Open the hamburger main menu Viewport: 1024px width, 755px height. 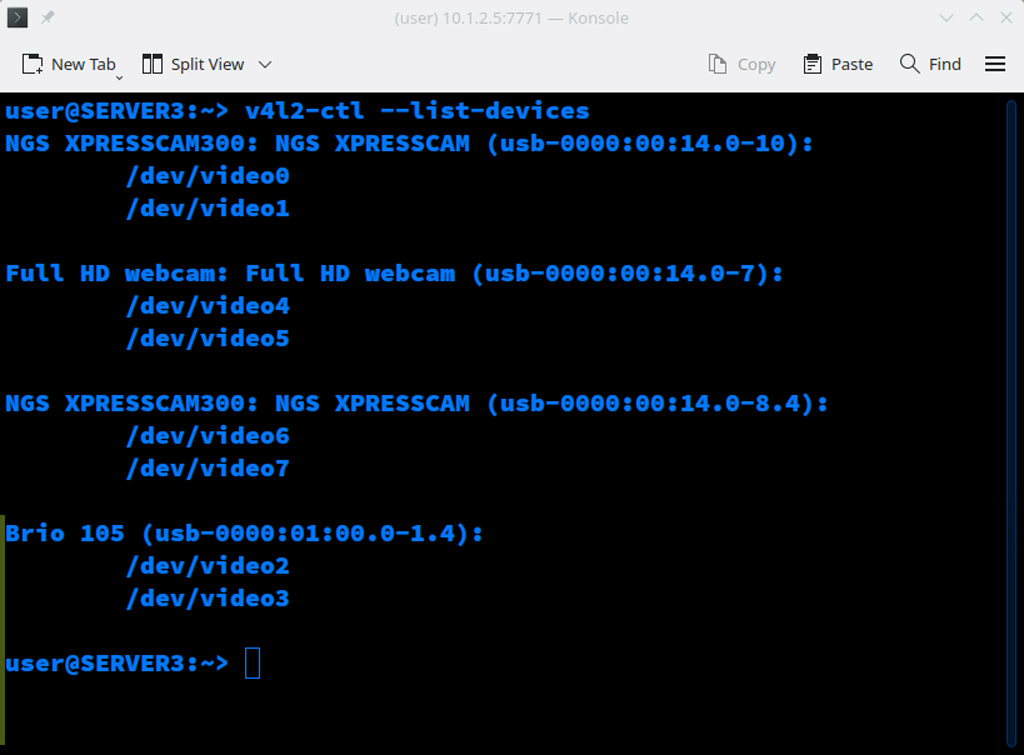[x=995, y=64]
